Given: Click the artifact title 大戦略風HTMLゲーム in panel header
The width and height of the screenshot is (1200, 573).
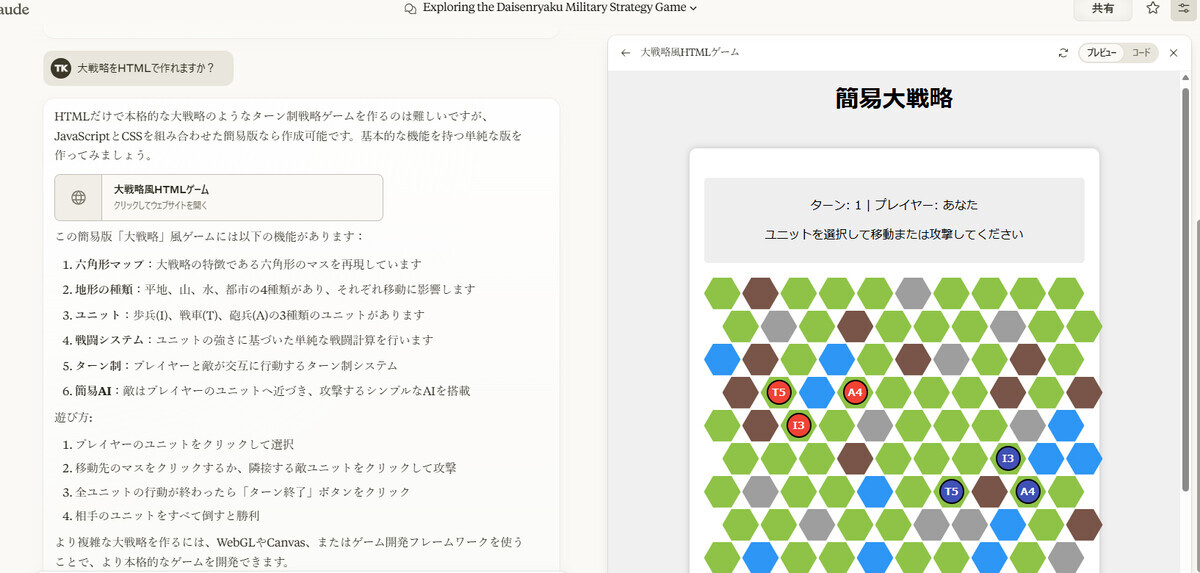Looking at the screenshot, I should click(x=689, y=52).
